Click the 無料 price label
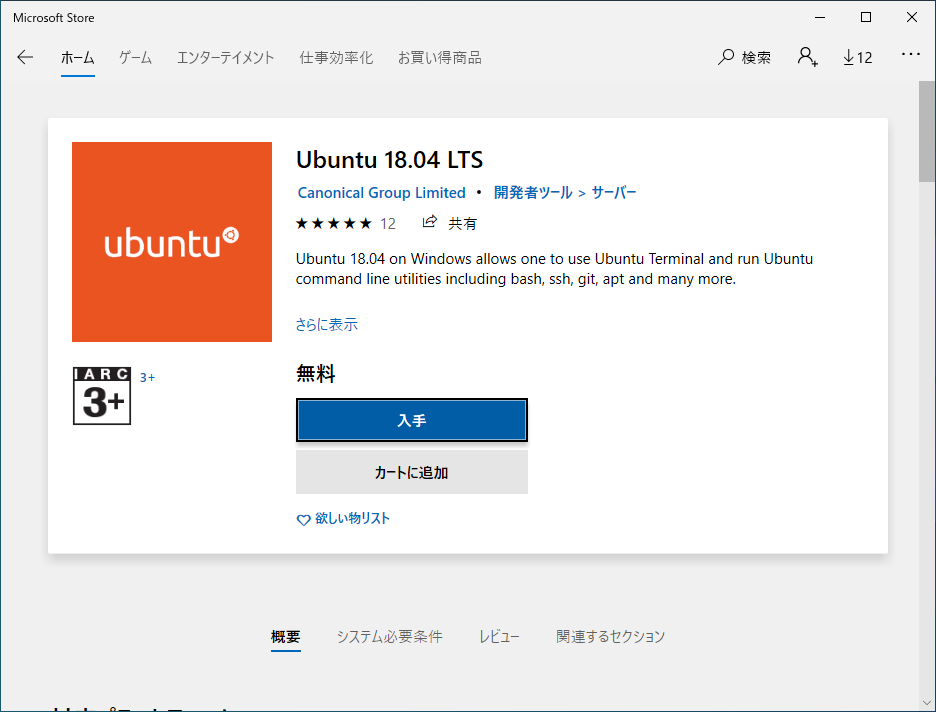 (316, 374)
